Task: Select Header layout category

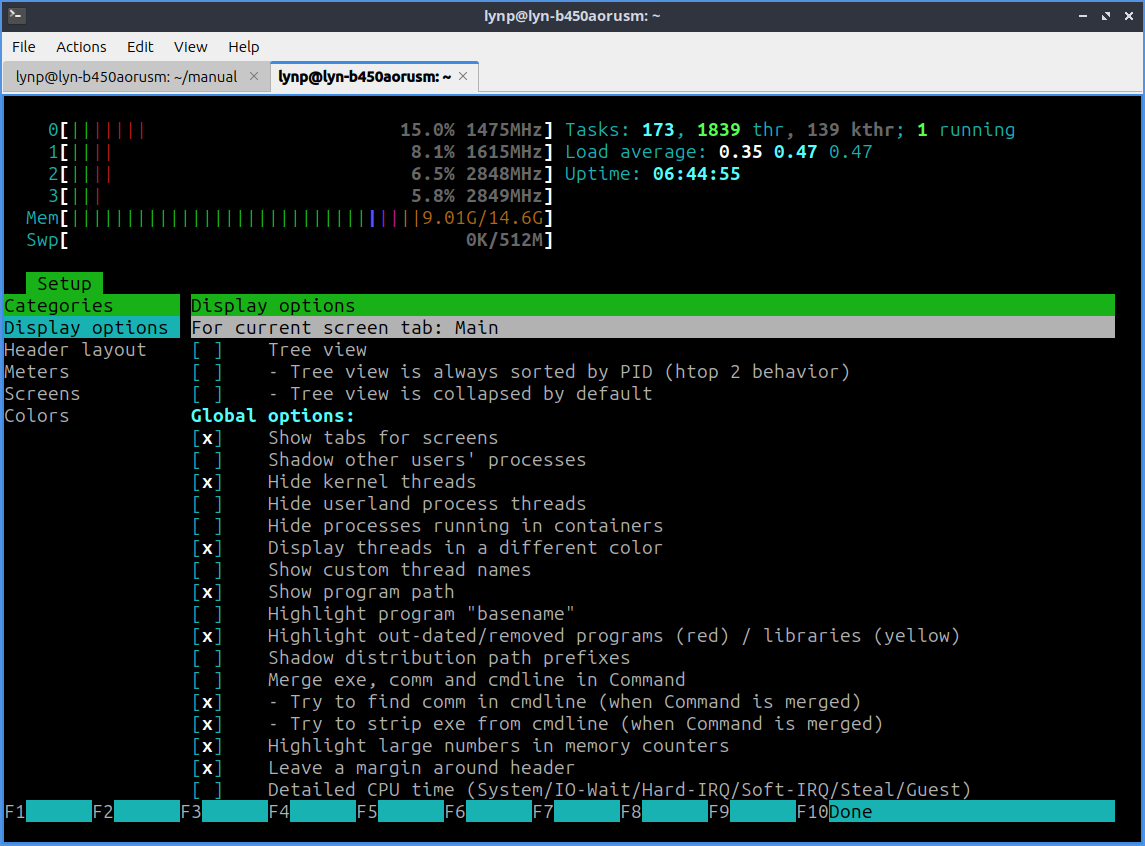Action: pyautogui.click(x=75, y=350)
